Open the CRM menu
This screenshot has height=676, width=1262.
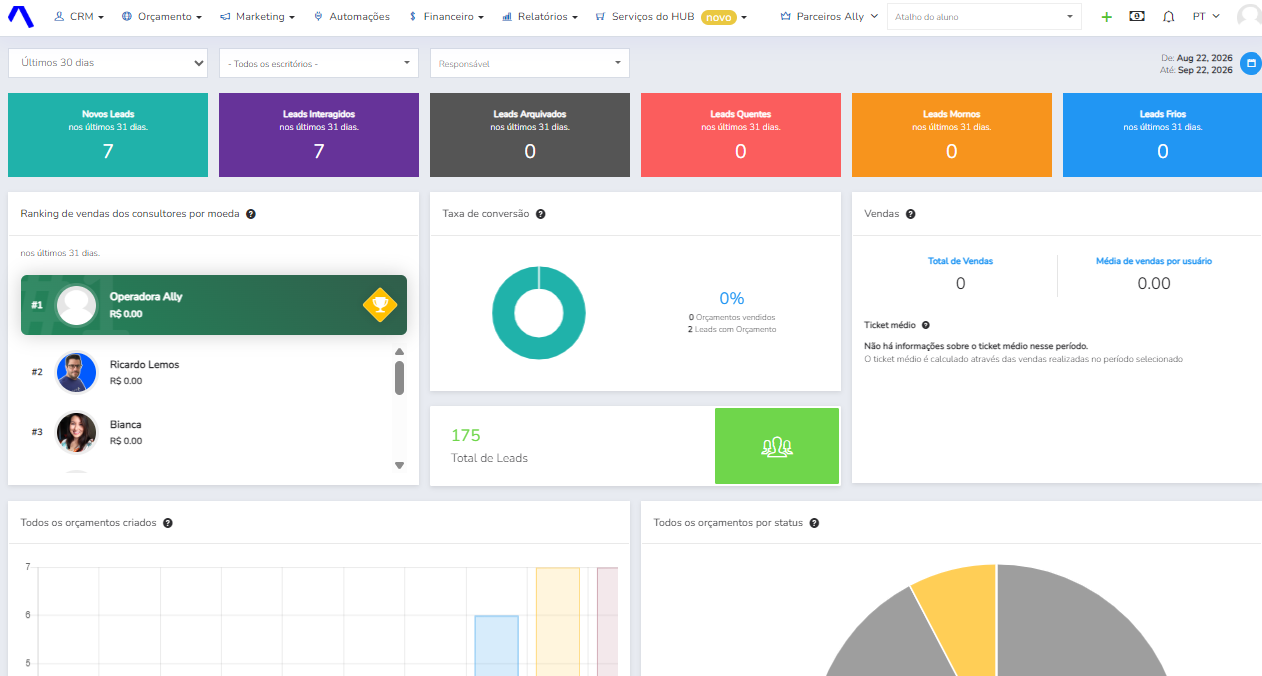click(79, 17)
